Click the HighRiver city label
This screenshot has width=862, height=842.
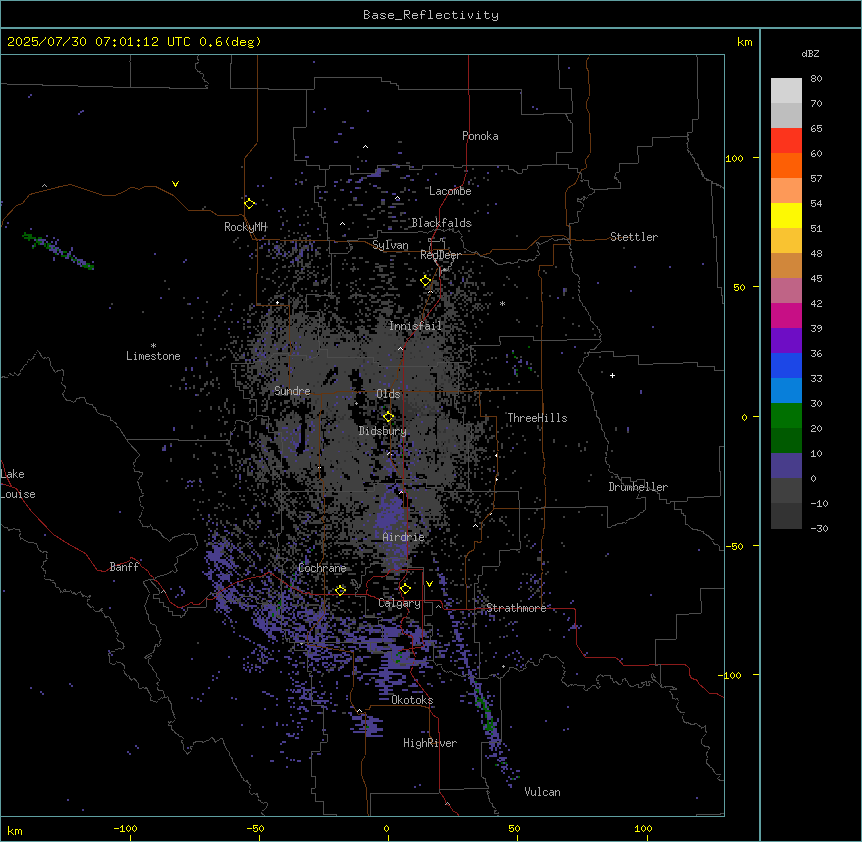(x=430, y=743)
